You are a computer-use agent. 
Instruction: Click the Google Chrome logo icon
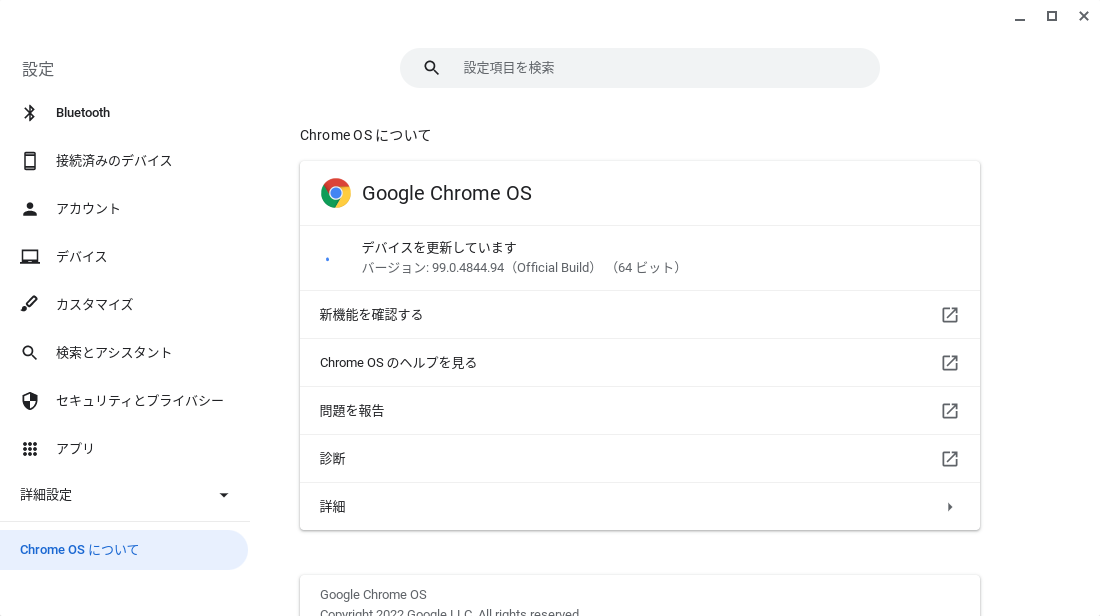coord(335,193)
